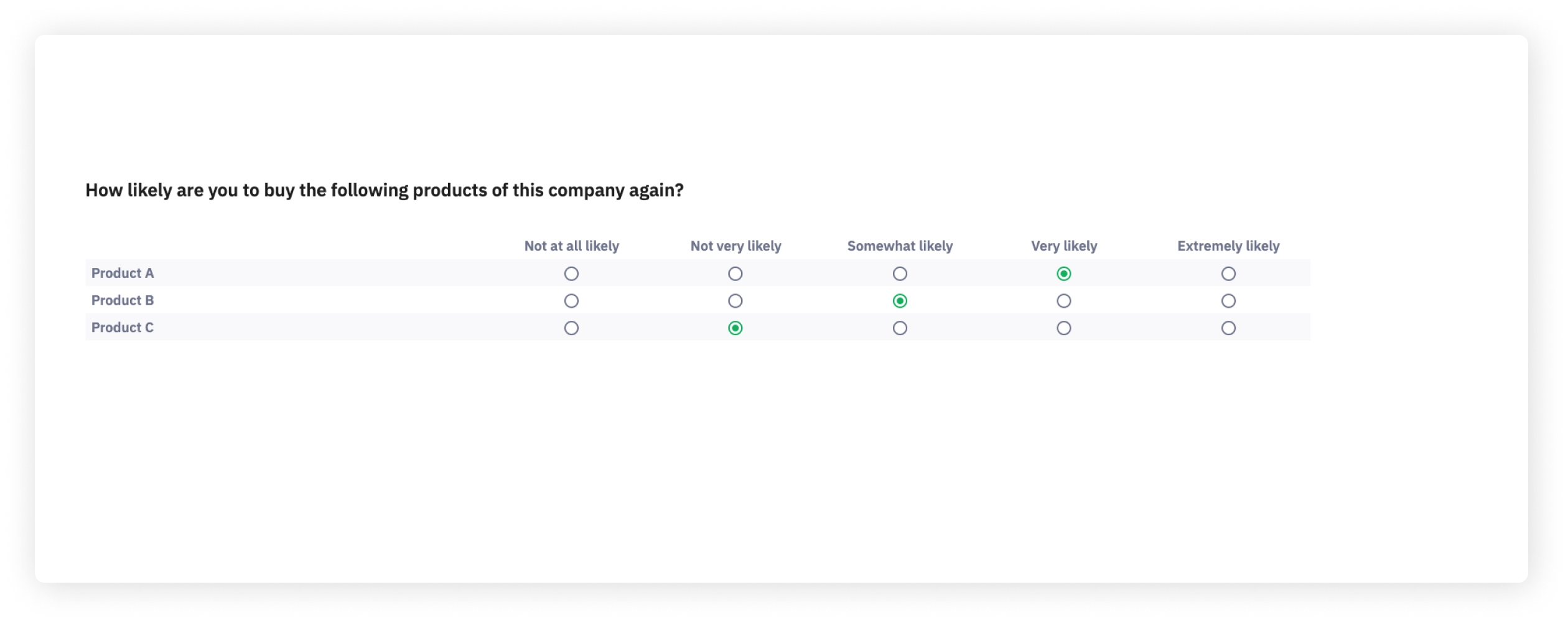Choose 'Somewhat likely' for Product C
This screenshot has height=623, width=1568.
click(900, 328)
